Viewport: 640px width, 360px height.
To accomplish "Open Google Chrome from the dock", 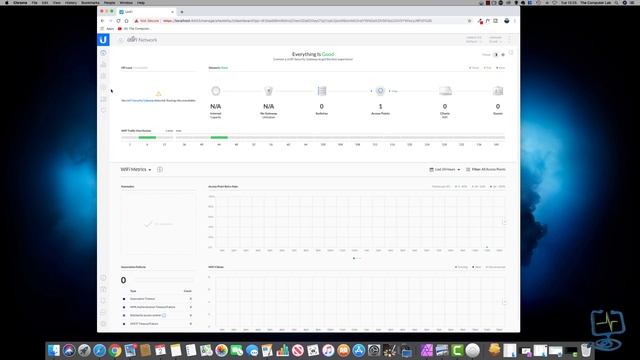I will (x=115, y=350).
